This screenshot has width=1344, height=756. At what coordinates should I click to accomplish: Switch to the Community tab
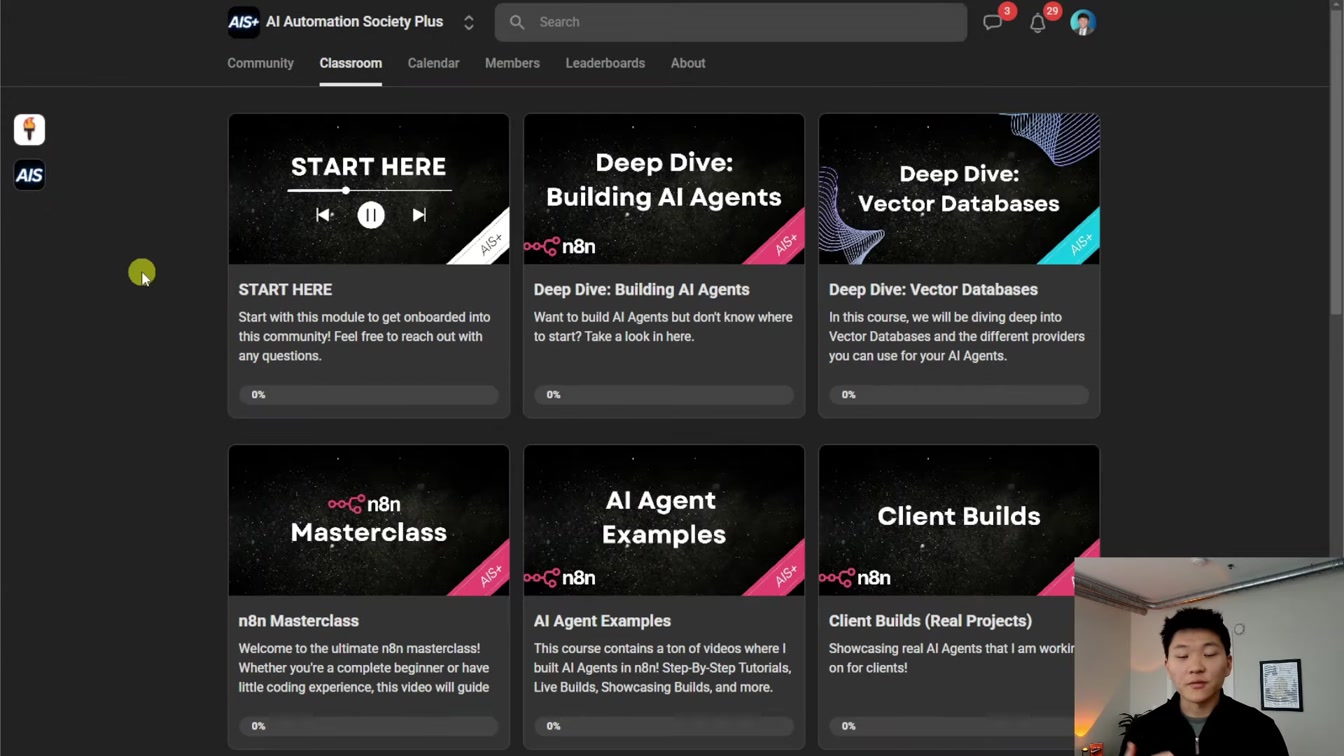[260, 63]
